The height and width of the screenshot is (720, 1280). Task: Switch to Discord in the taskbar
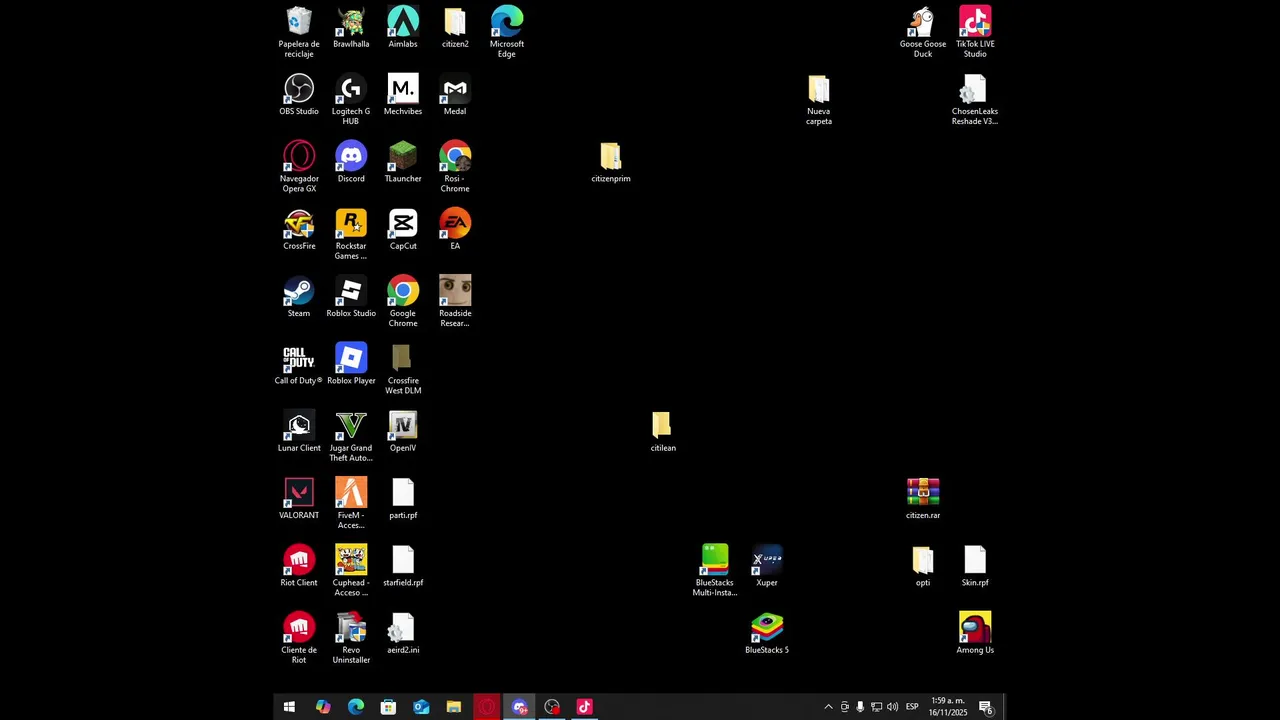[520, 707]
